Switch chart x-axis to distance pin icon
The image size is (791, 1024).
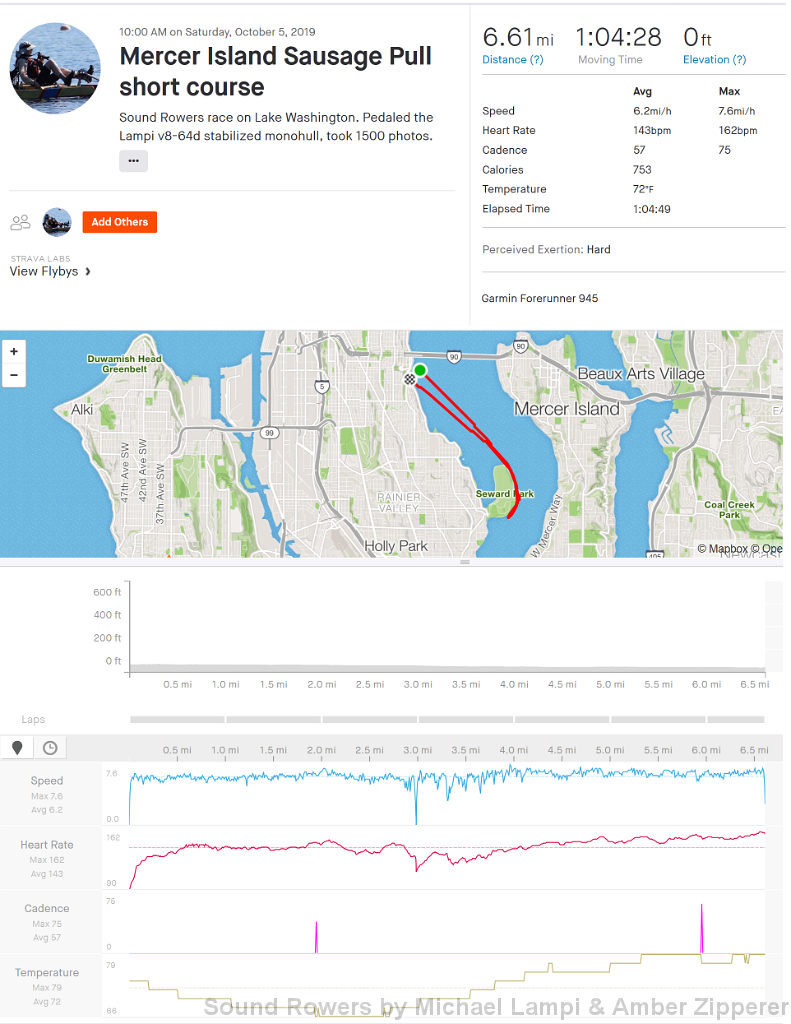point(17,748)
